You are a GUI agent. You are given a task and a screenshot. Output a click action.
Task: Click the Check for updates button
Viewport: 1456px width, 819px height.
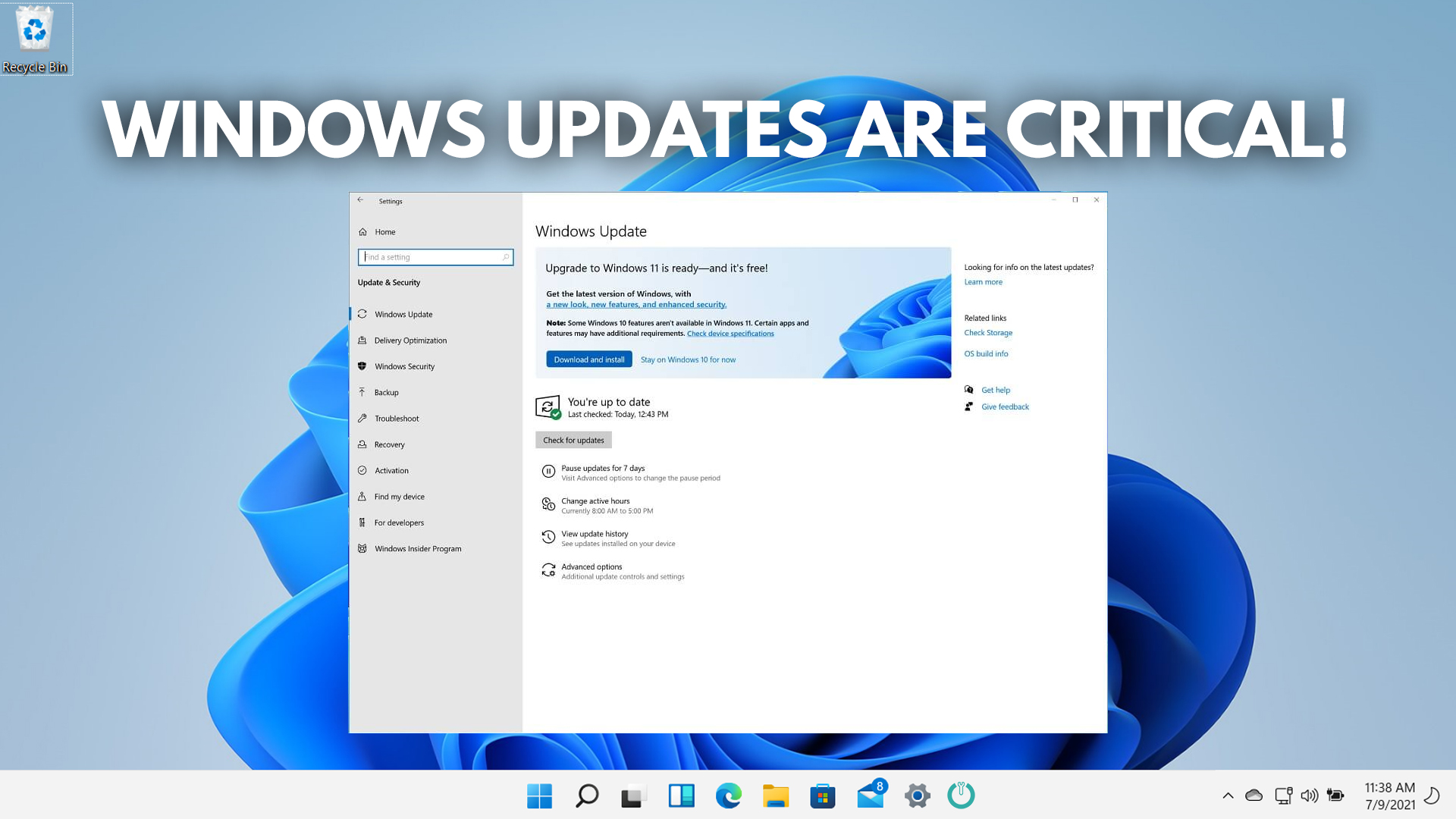[x=573, y=440]
